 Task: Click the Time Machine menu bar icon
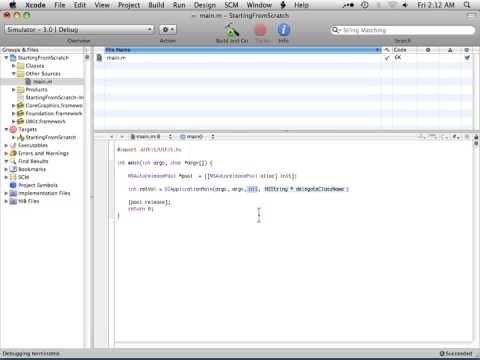pyautogui.click(x=364, y=5)
